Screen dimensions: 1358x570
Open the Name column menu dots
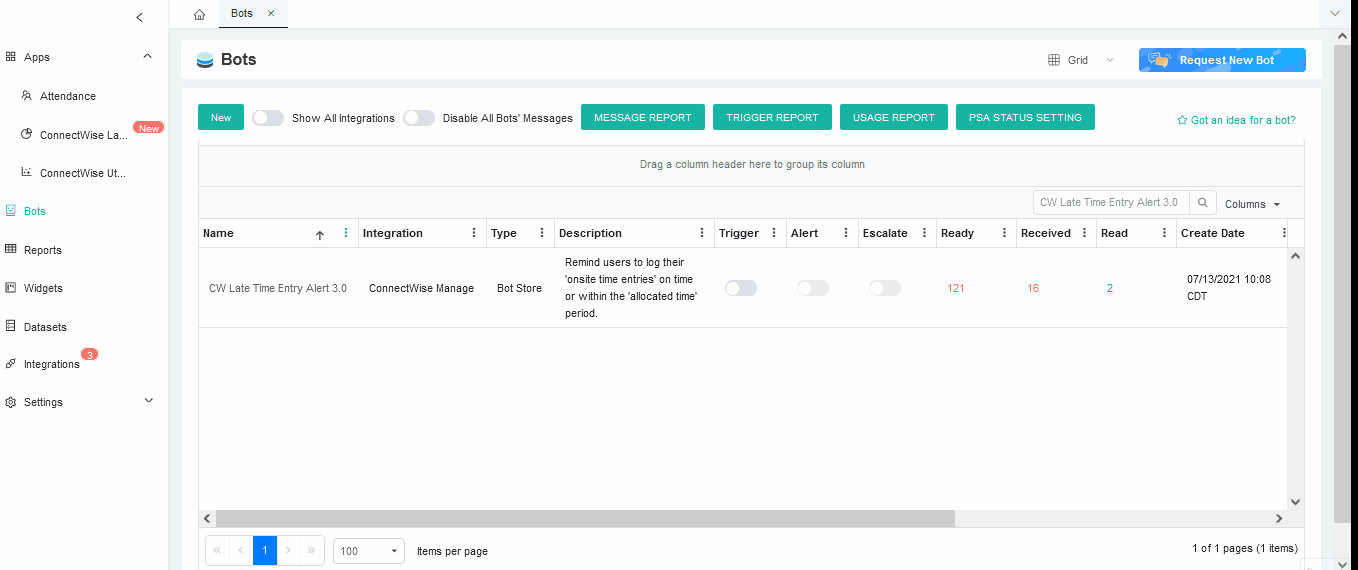(x=346, y=233)
